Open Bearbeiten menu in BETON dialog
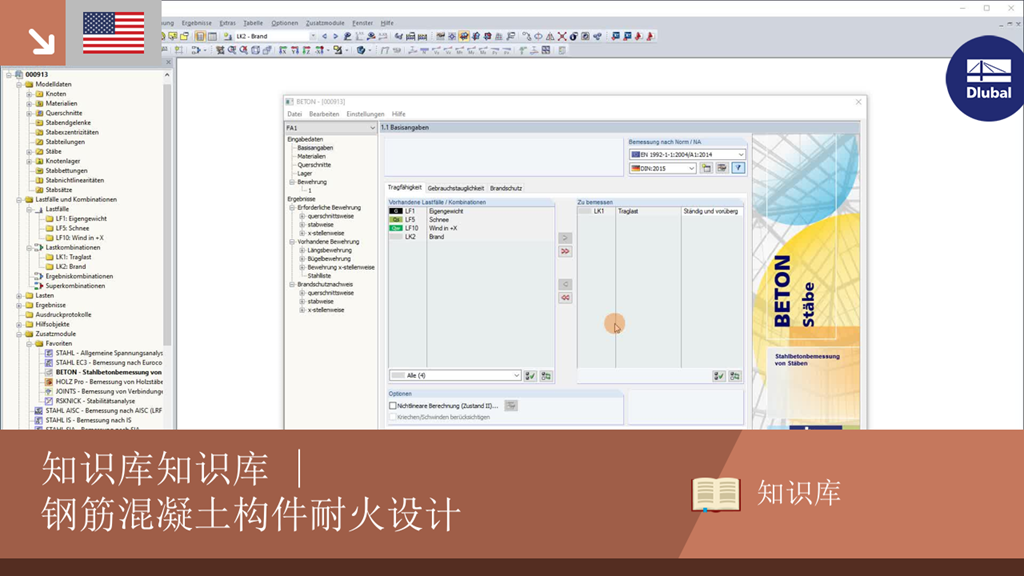Image resolution: width=1024 pixels, height=576 pixels. (324, 114)
